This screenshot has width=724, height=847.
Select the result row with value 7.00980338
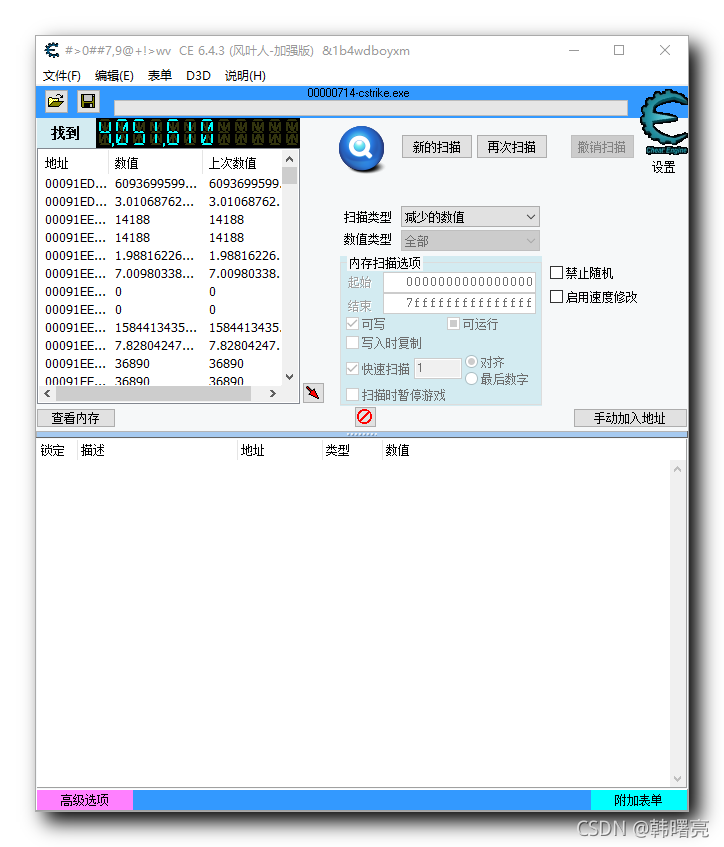coord(162,274)
